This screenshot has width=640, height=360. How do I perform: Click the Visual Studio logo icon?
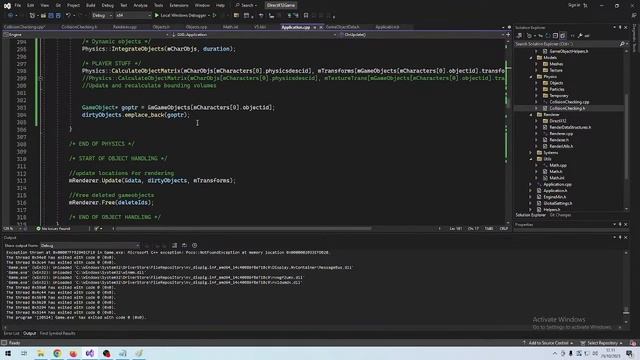tap(7, 5)
